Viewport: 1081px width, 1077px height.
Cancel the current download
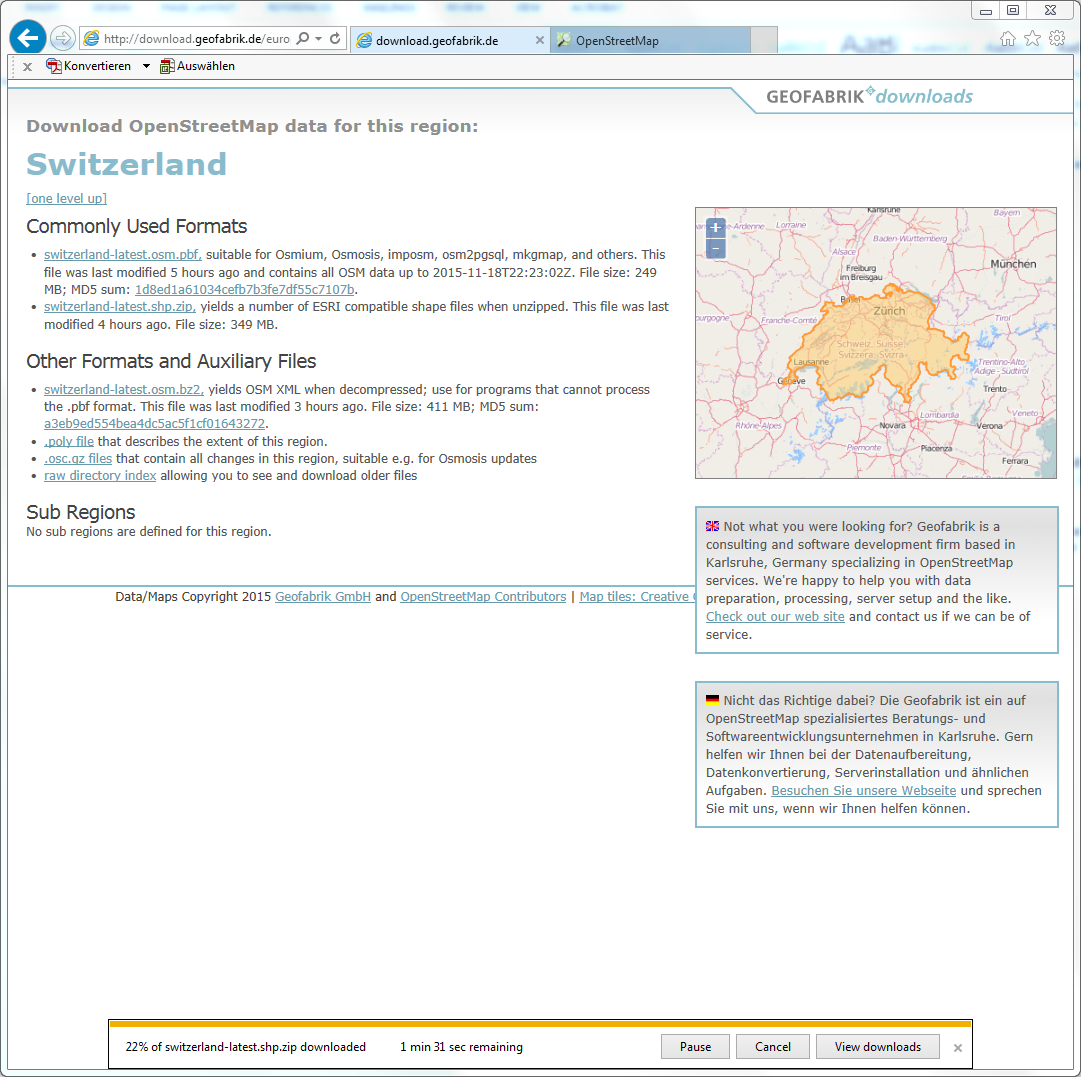tap(772, 1047)
